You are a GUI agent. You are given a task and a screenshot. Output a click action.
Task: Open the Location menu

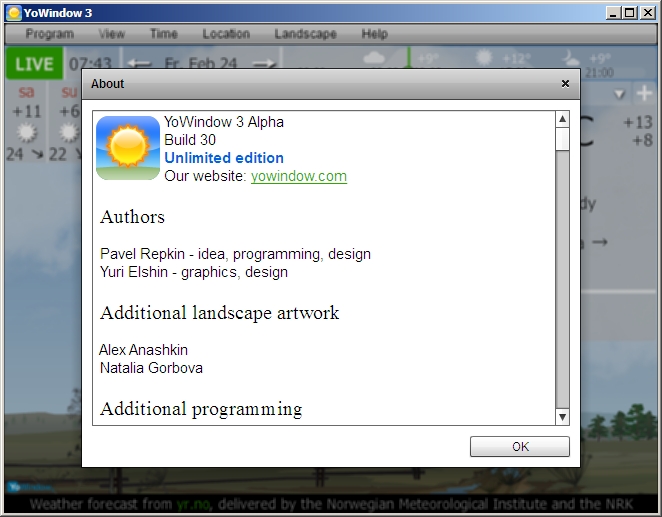(226, 34)
